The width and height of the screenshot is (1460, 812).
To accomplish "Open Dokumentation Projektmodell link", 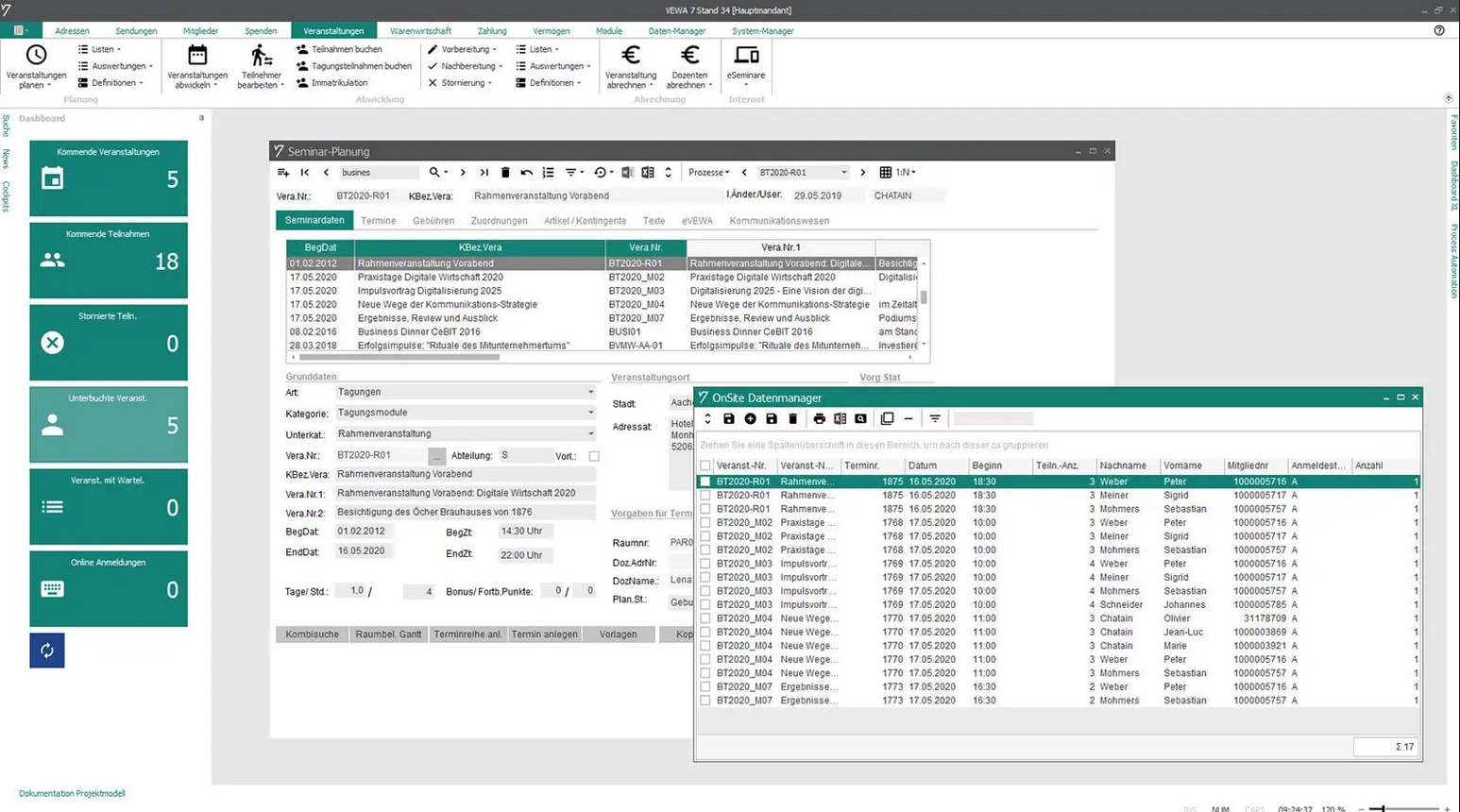I will coord(72,794).
